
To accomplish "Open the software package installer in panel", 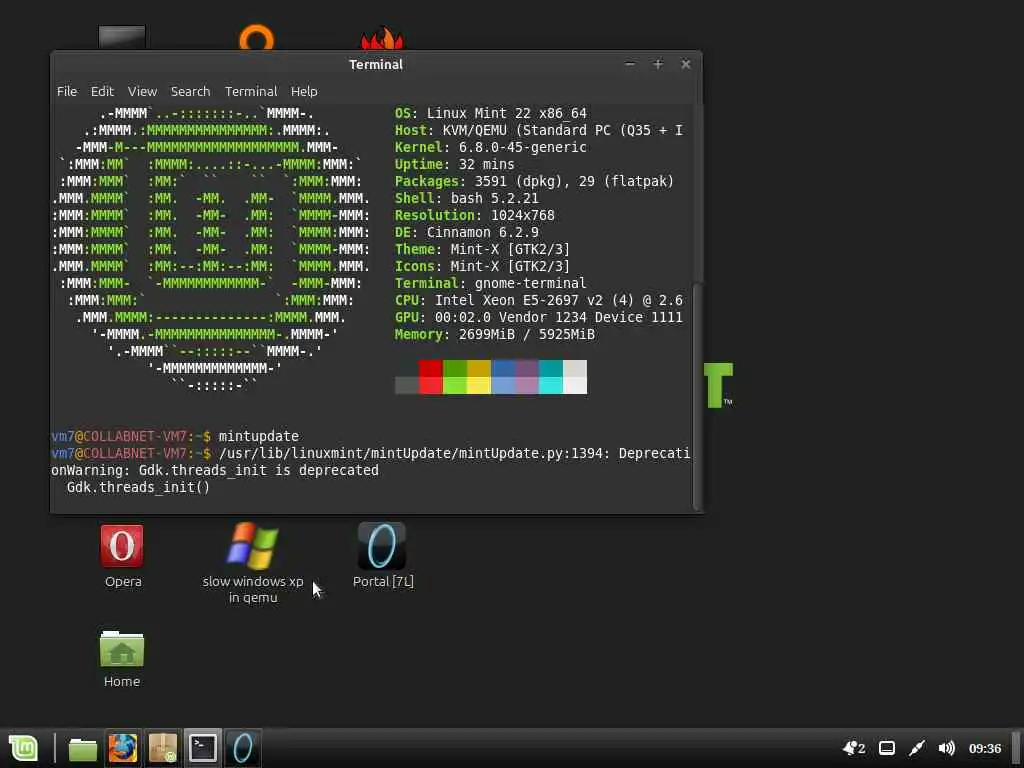I will pyautogui.click(x=163, y=748).
